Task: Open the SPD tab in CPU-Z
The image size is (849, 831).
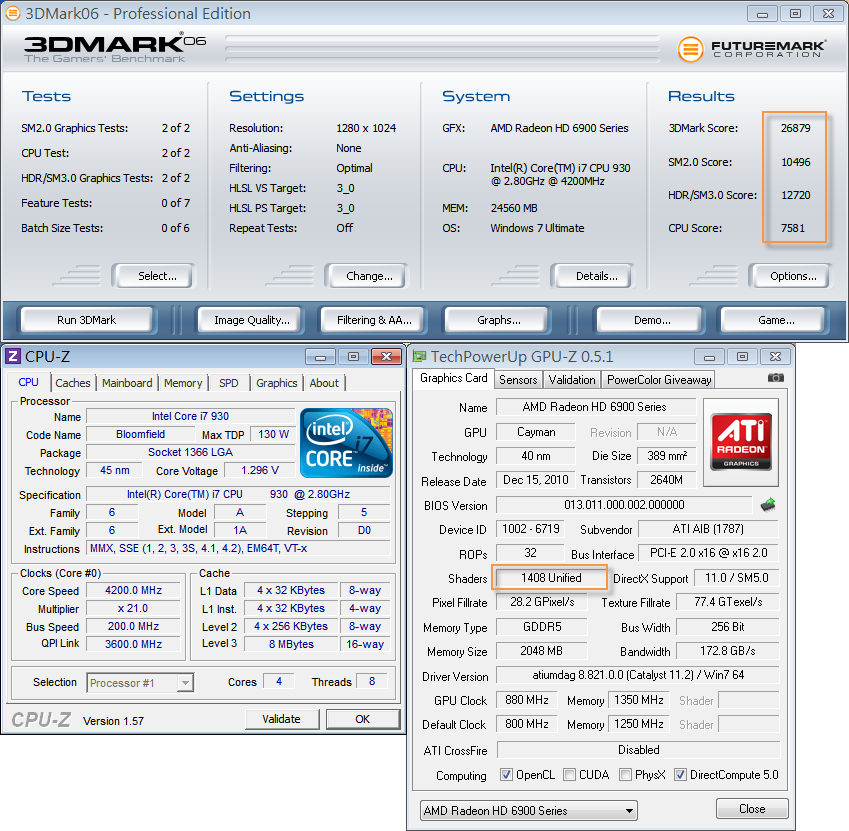Action: (228, 383)
